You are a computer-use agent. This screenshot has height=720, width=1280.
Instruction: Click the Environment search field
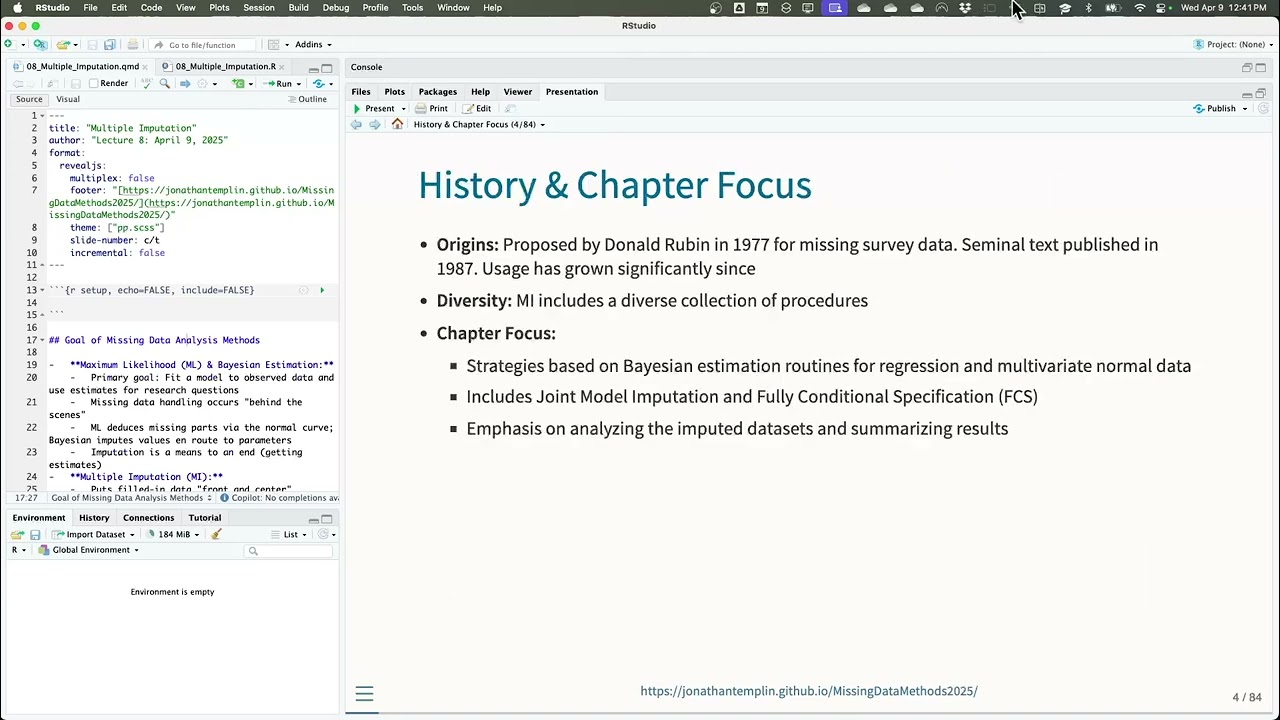pyautogui.click(x=287, y=551)
